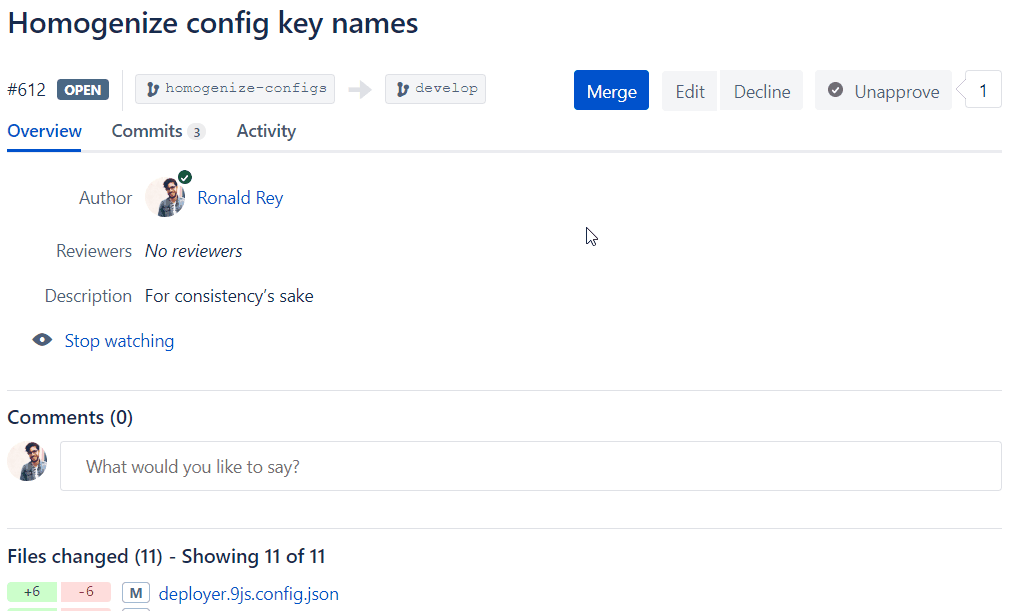1020x611 pixels.
Task: Click the comment box saying What would you like to say
Action: [529, 466]
